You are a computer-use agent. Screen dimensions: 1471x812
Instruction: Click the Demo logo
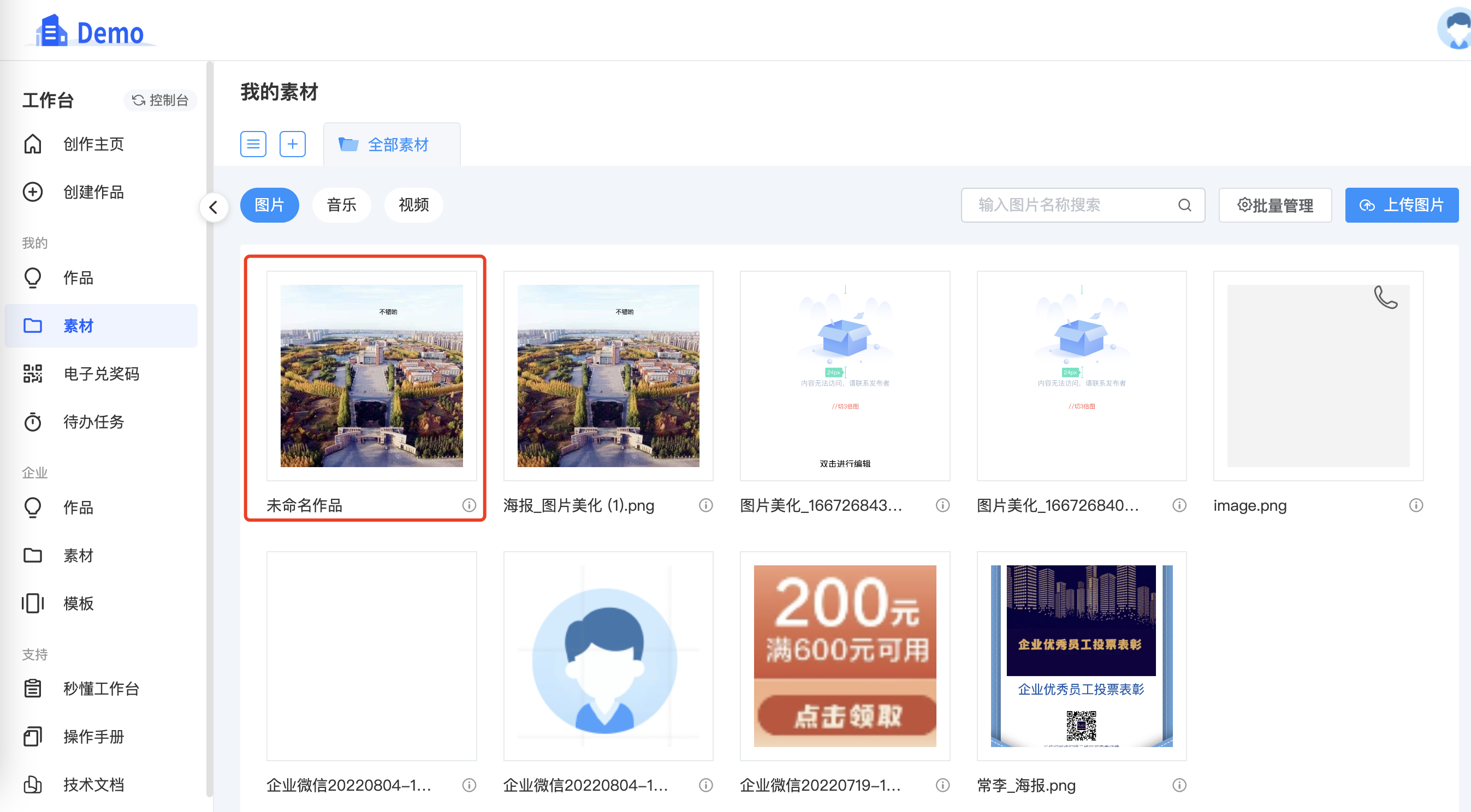[x=90, y=32]
